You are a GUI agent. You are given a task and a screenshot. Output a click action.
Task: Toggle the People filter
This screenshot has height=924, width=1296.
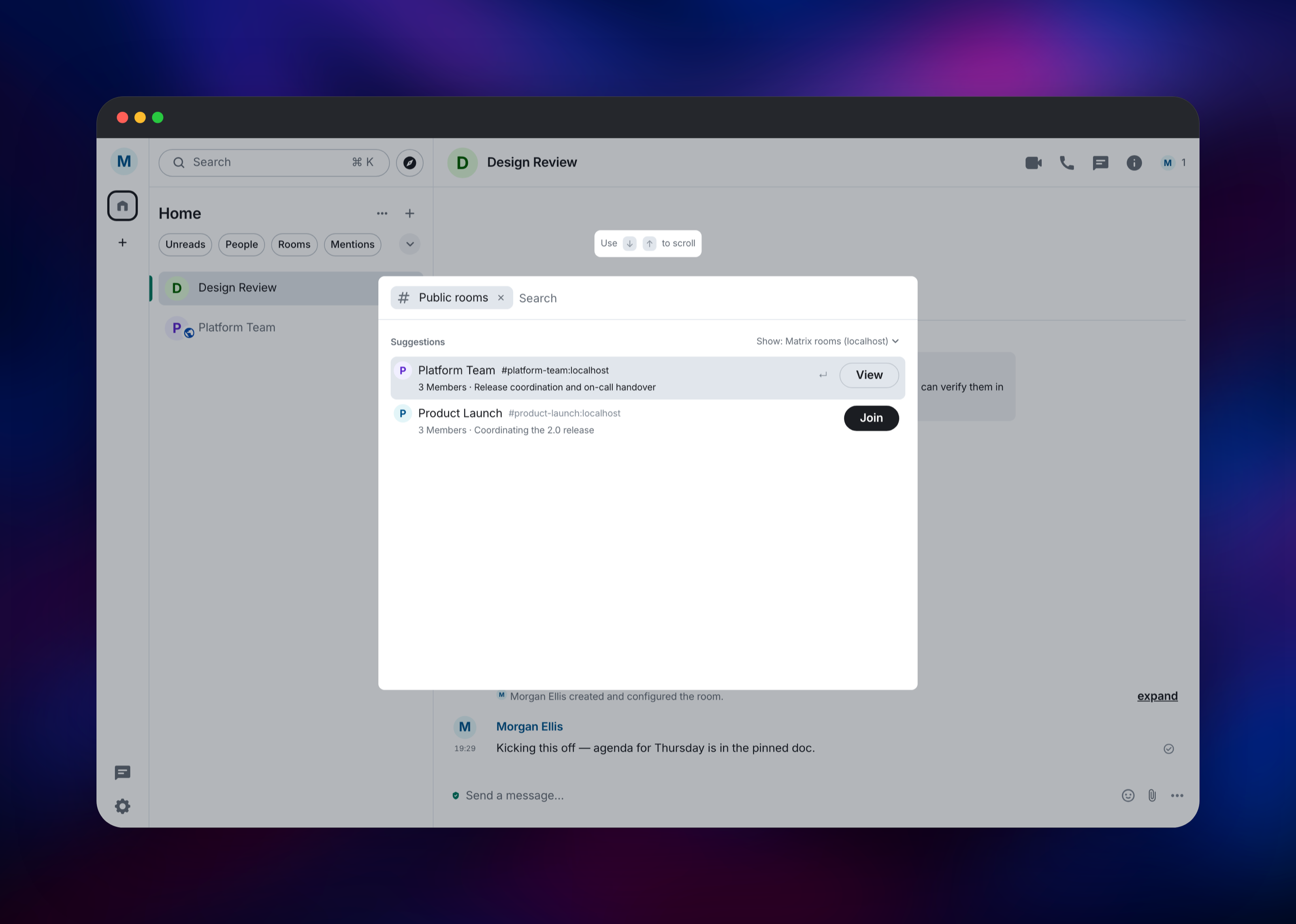(242, 245)
